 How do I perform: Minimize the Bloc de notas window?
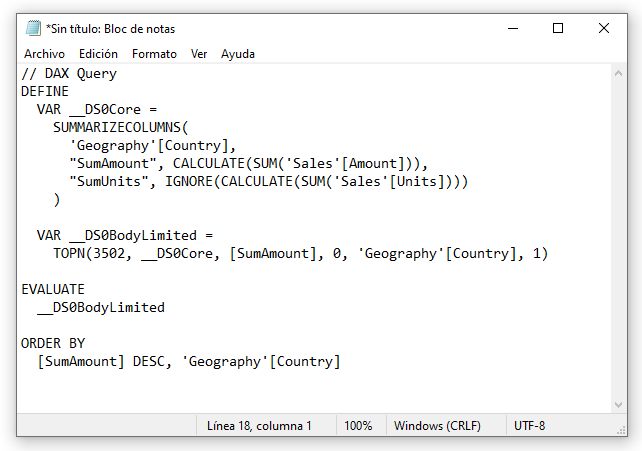click(511, 29)
